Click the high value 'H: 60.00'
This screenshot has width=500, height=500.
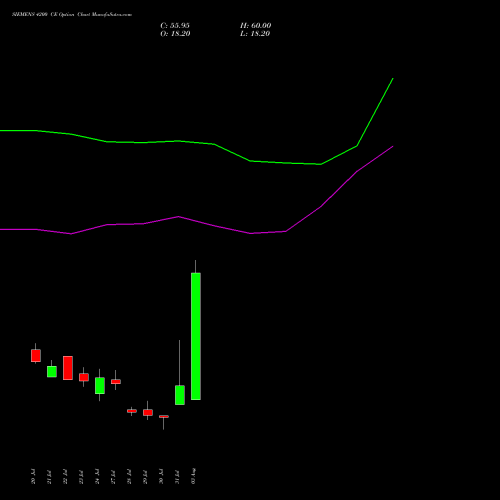[256, 26]
